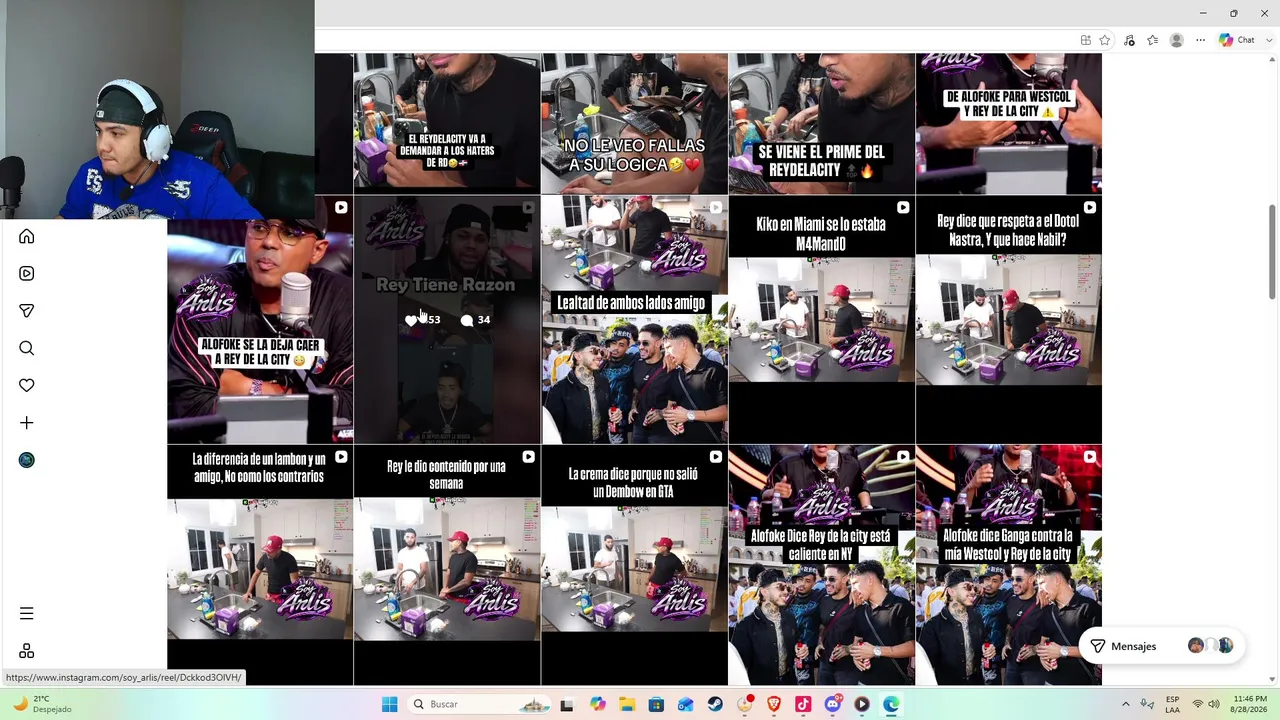Open Instagram direct messages sidebar icon
Screen dimensions: 1280x720
coord(27,311)
